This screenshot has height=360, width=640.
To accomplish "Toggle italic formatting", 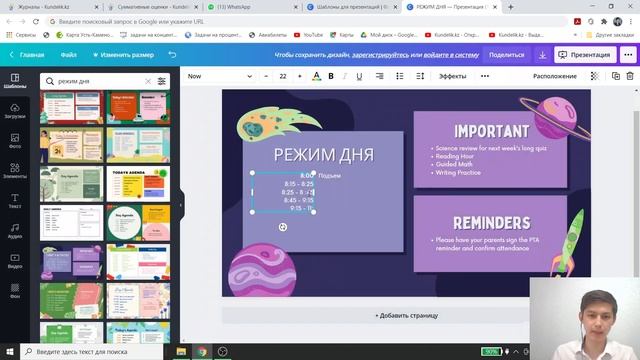I will pyautogui.click(x=345, y=76).
